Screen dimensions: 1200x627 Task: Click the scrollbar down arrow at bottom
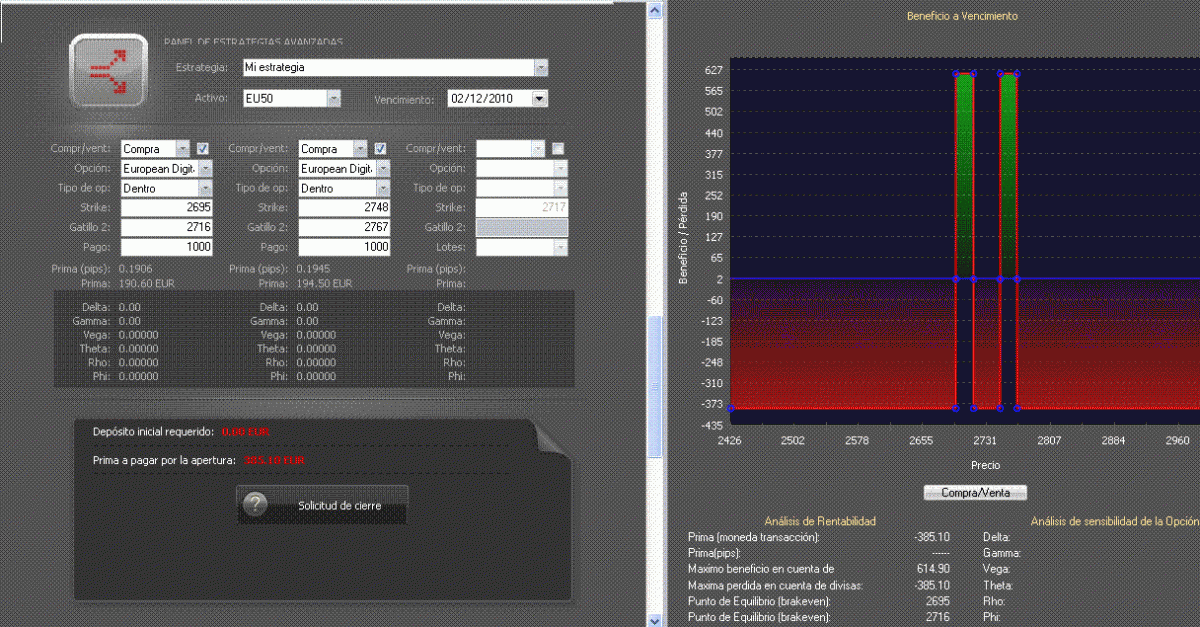coord(655,619)
